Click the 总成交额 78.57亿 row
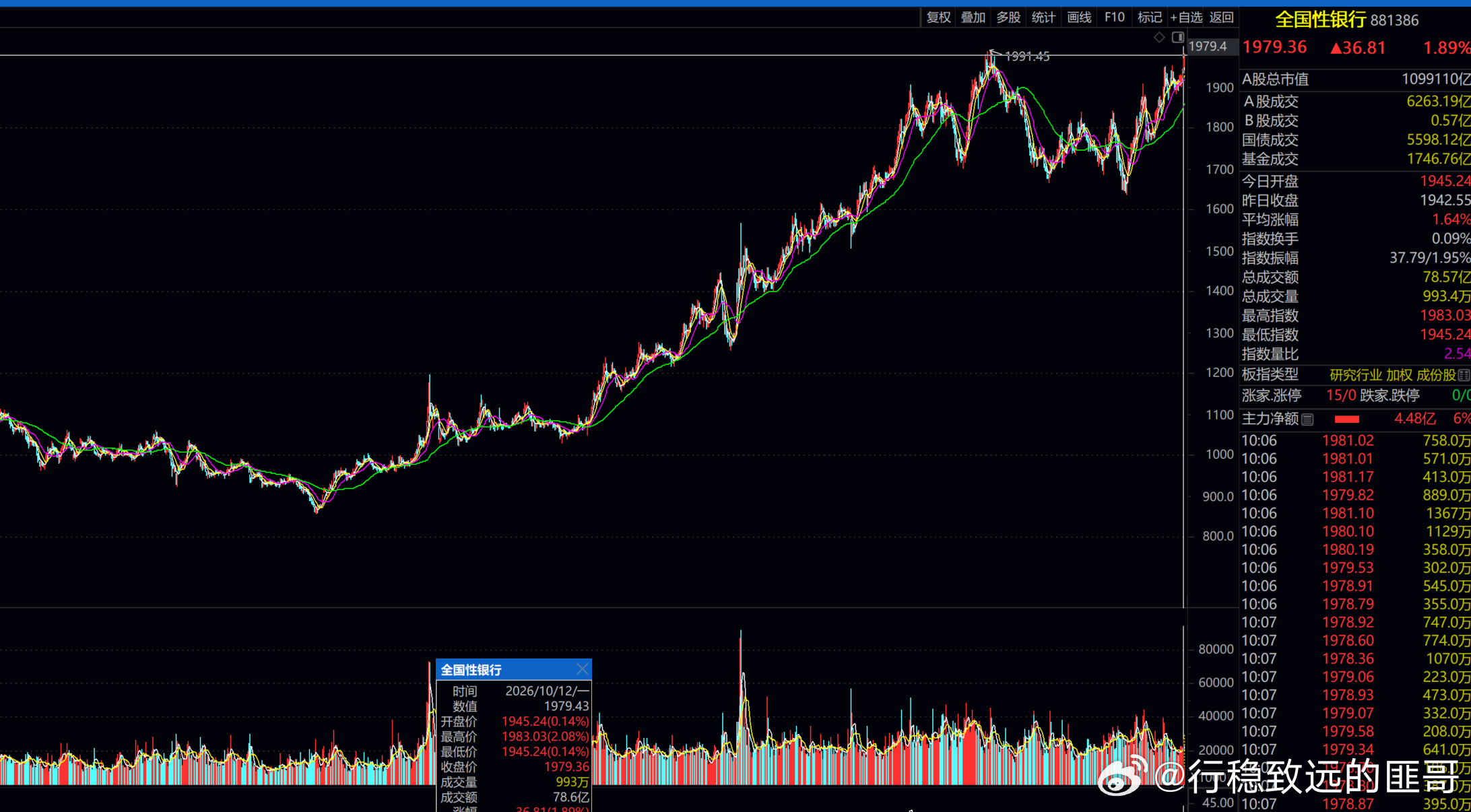 (x=1355, y=277)
